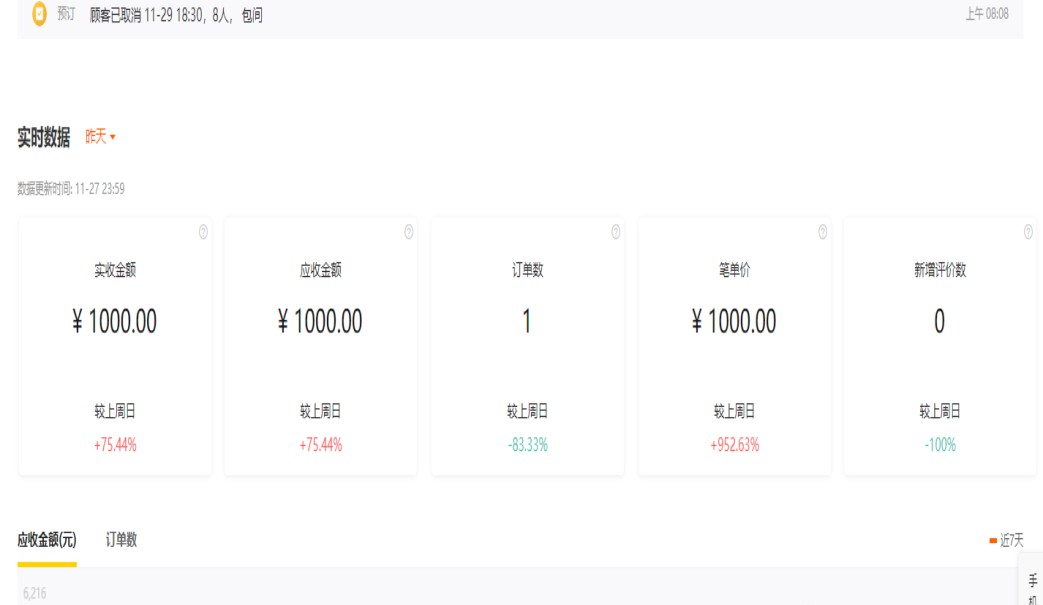The image size is (1043, 605).
Task: Open the cancelled reservation notification message
Action: pyautogui.click(x=176, y=15)
